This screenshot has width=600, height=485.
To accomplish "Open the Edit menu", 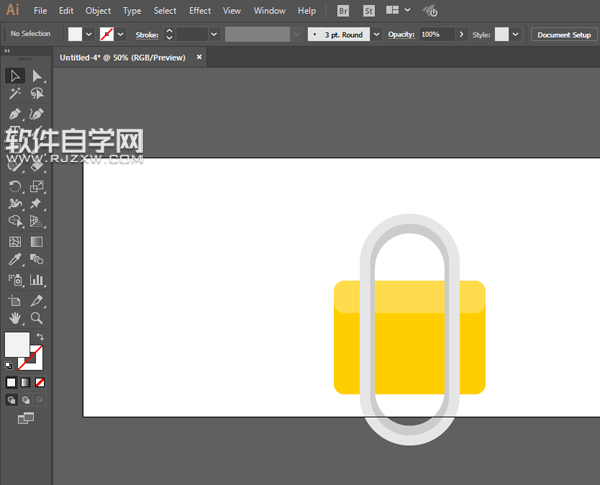I will click(x=66, y=11).
